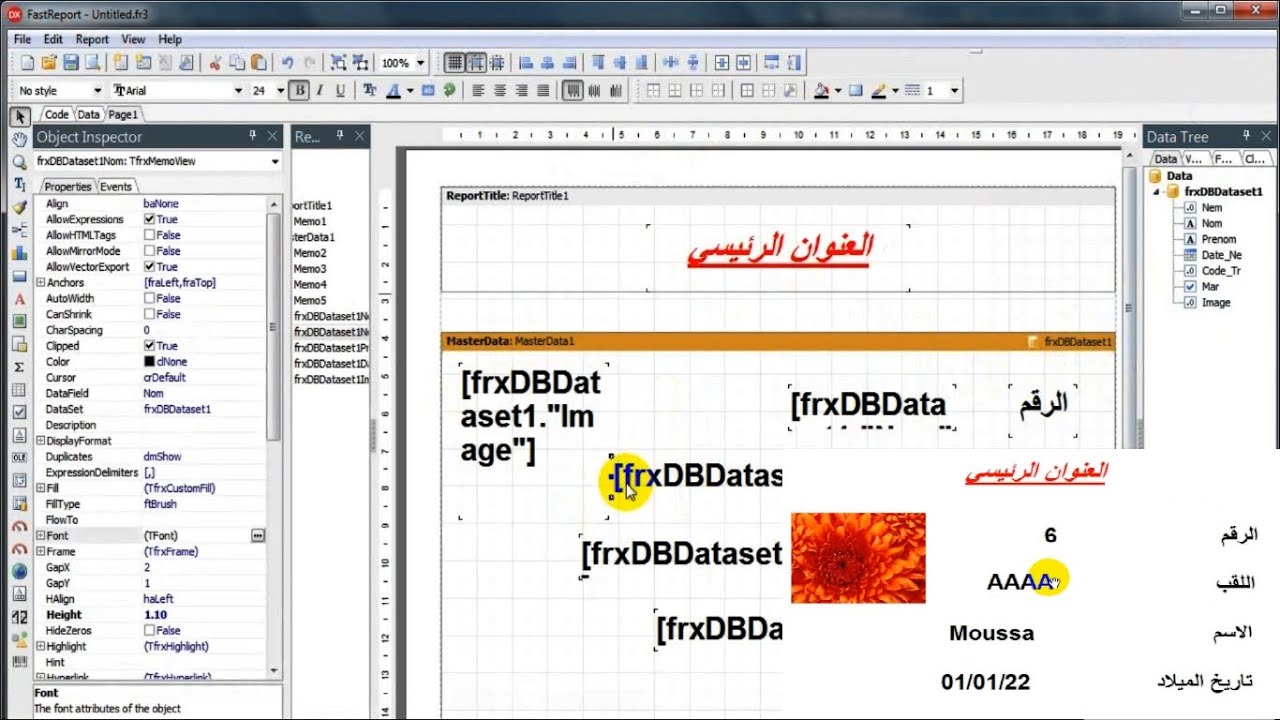1280x720 pixels.
Task: Click the Center text horizontally icon
Action: (500, 91)
